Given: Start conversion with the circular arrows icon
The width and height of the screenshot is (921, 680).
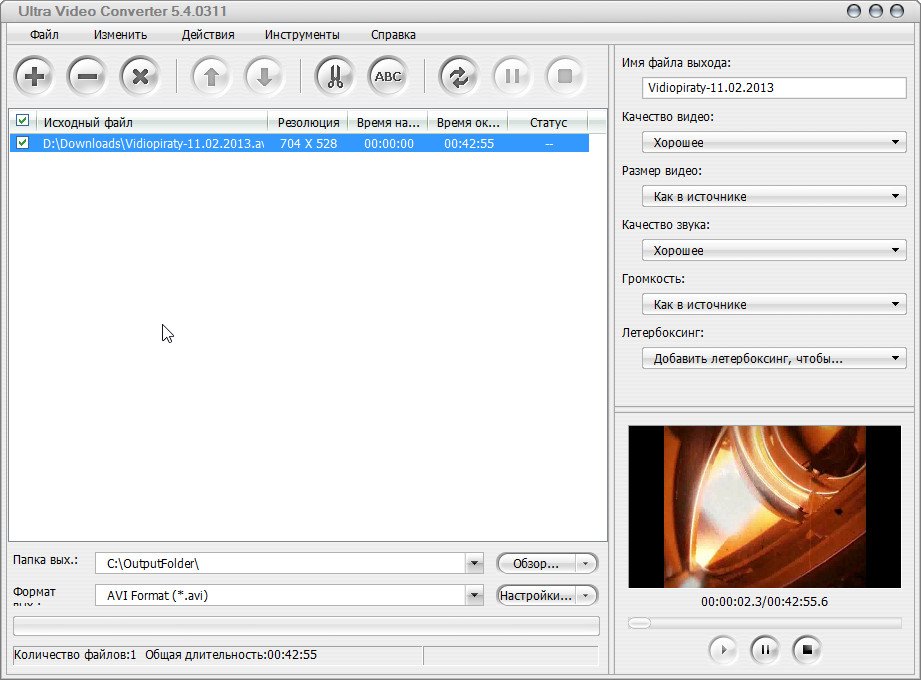Looking at the screenshot, I should coord(459,76).
